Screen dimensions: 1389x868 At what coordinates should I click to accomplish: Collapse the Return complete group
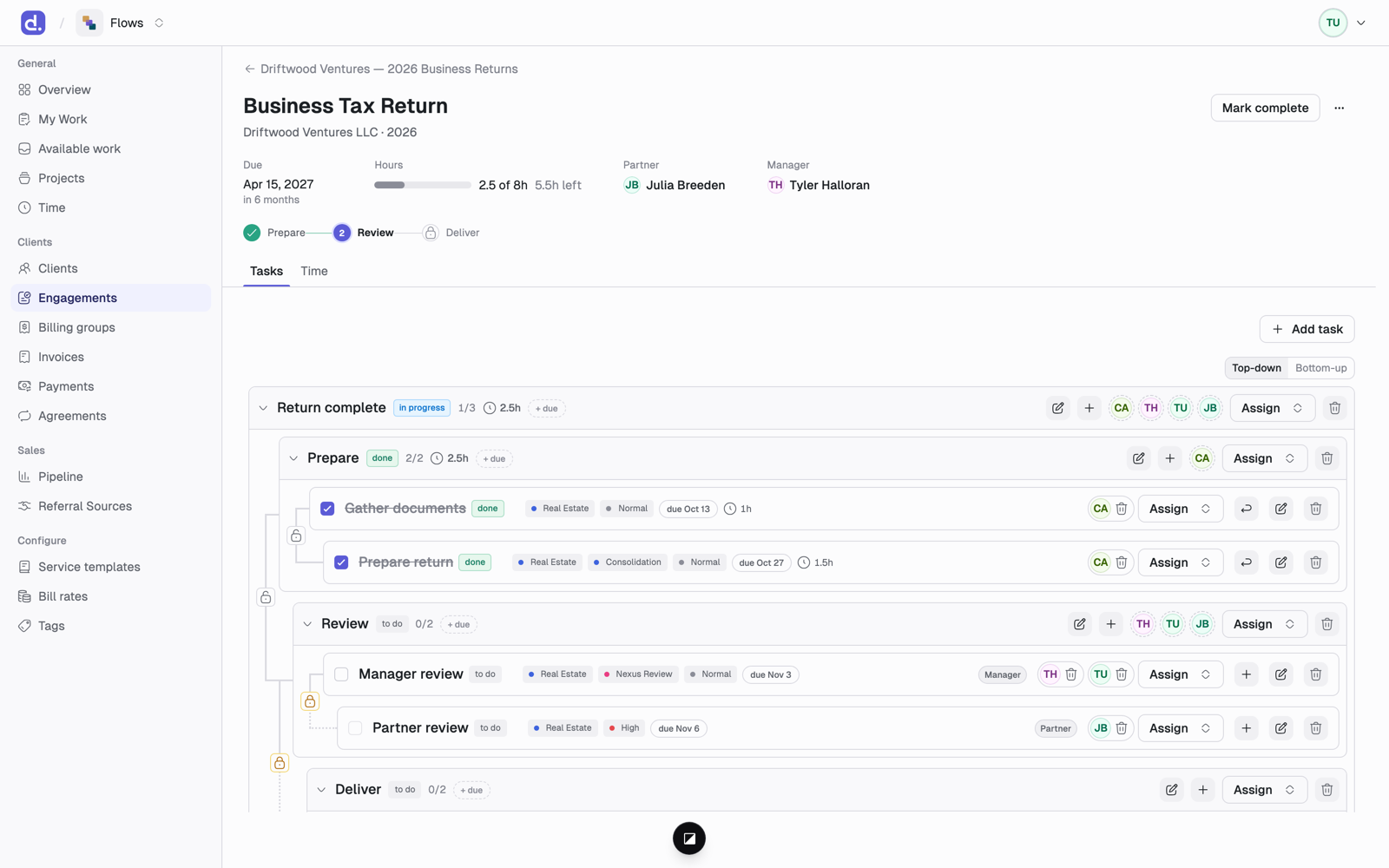263,408
